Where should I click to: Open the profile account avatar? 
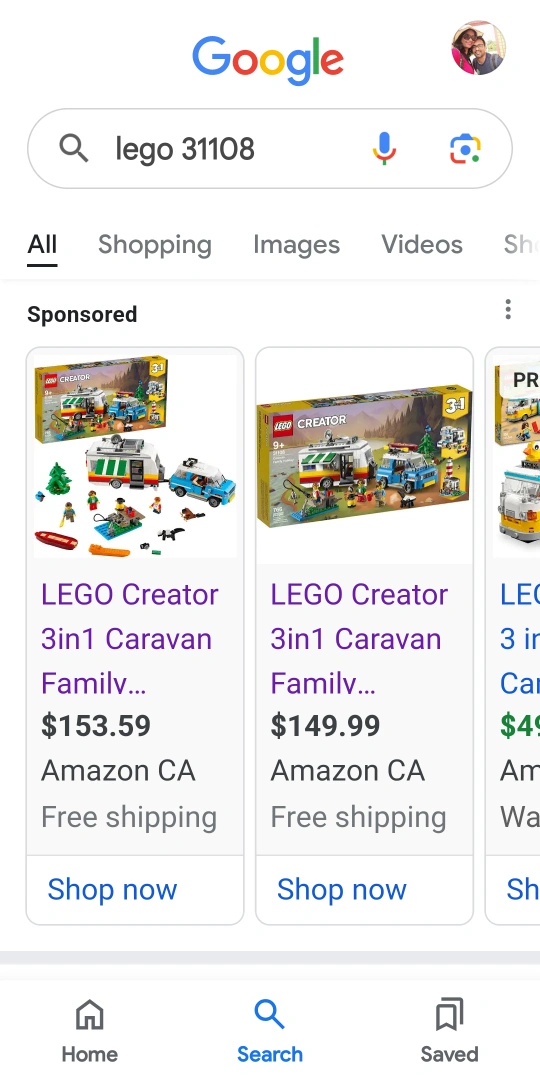(478, 48)
